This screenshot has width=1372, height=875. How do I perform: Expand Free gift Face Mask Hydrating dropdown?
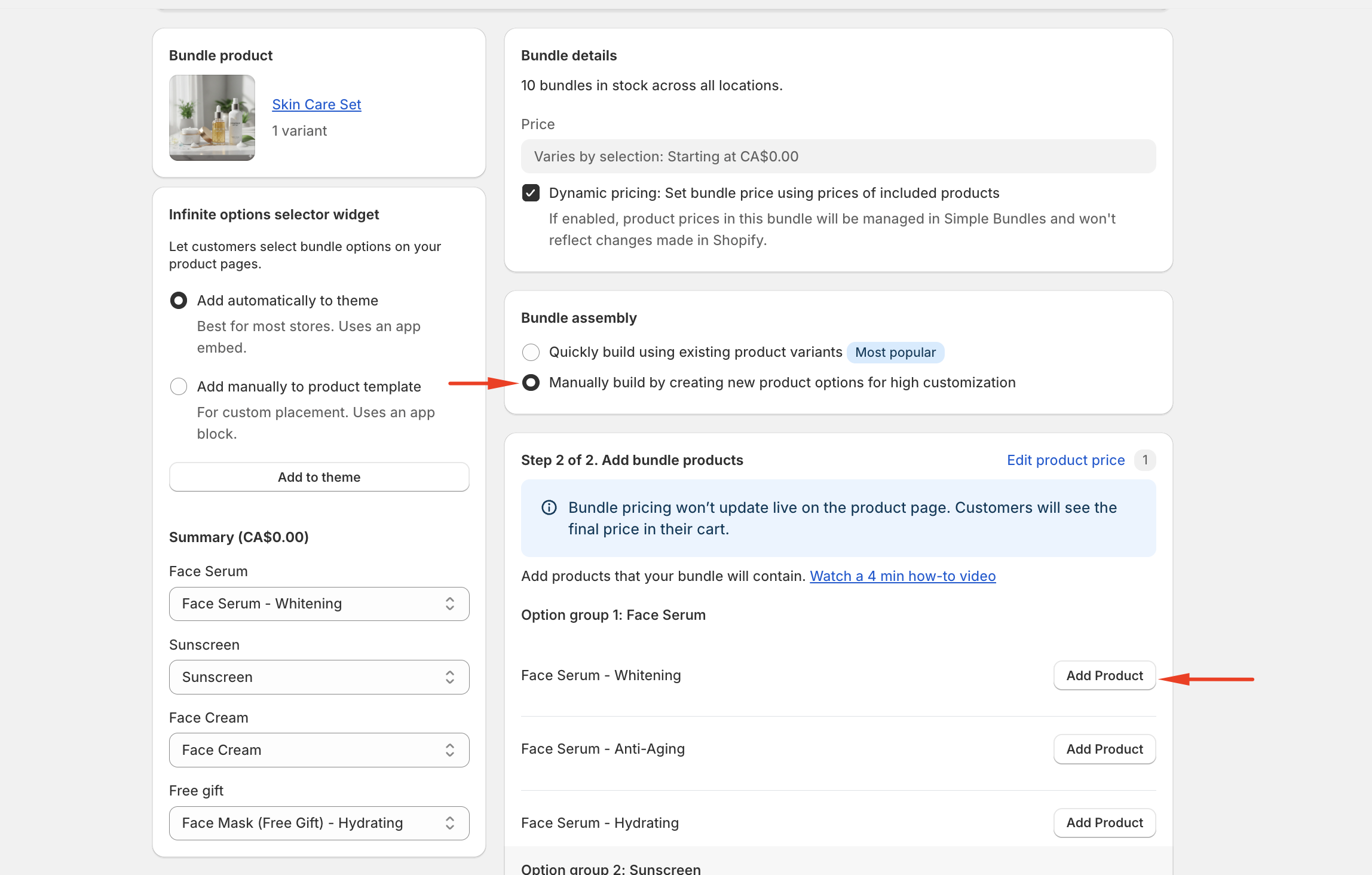point(318,823)
